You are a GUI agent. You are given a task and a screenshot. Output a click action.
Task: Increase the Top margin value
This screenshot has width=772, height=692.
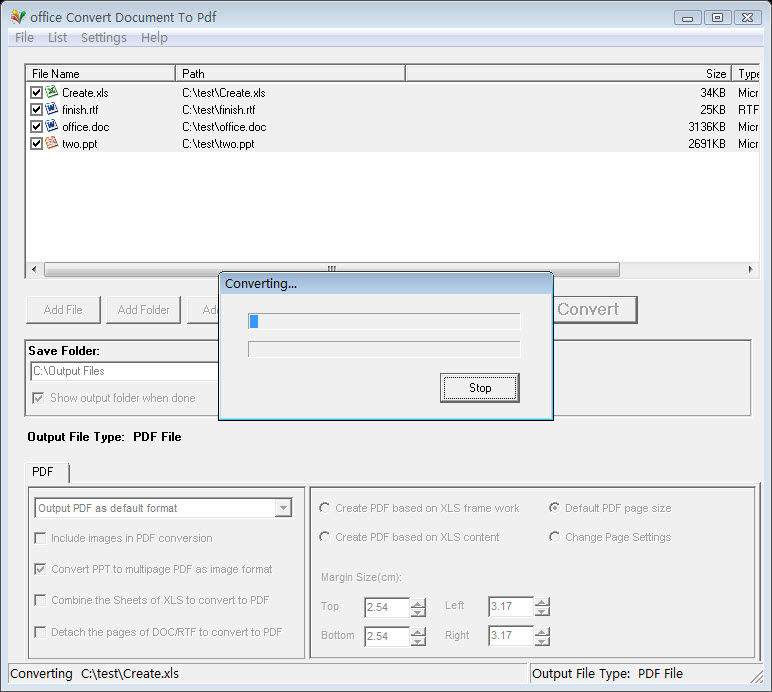click(x=418, y=603)
